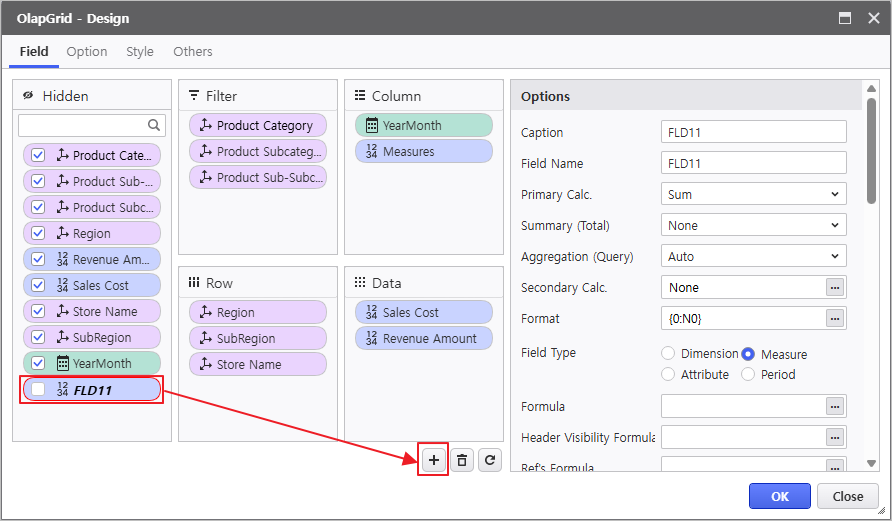Uncheck the Region checkbox in Hidden list

(x=38, y=233)
